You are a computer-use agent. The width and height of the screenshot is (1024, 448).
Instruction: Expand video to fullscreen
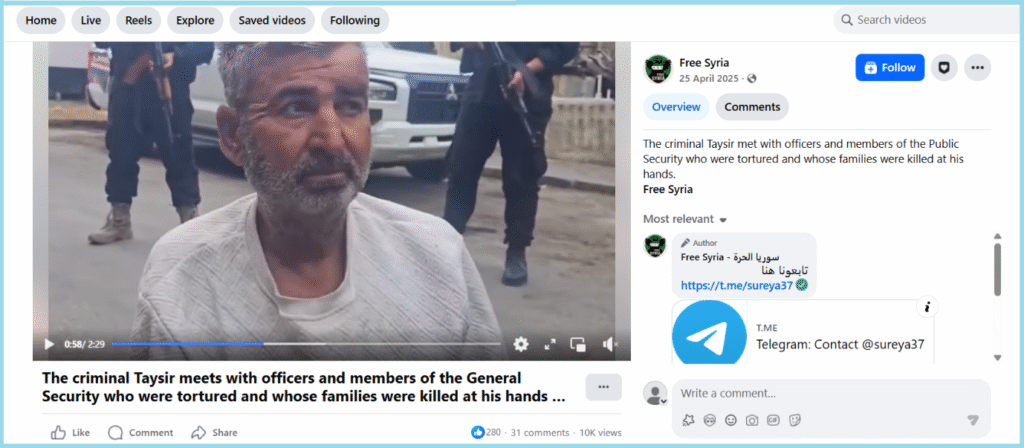click(x=550, y=344)
